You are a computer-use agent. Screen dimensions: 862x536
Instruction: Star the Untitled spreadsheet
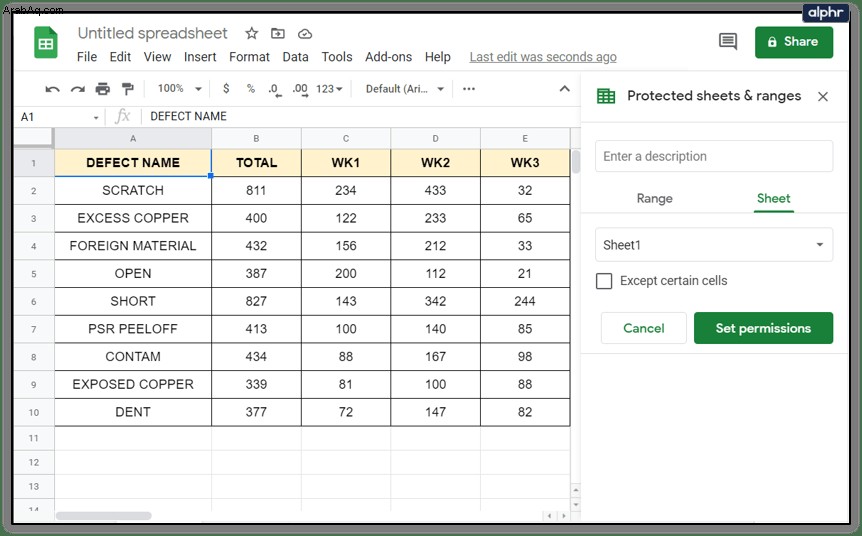point(252,34)
